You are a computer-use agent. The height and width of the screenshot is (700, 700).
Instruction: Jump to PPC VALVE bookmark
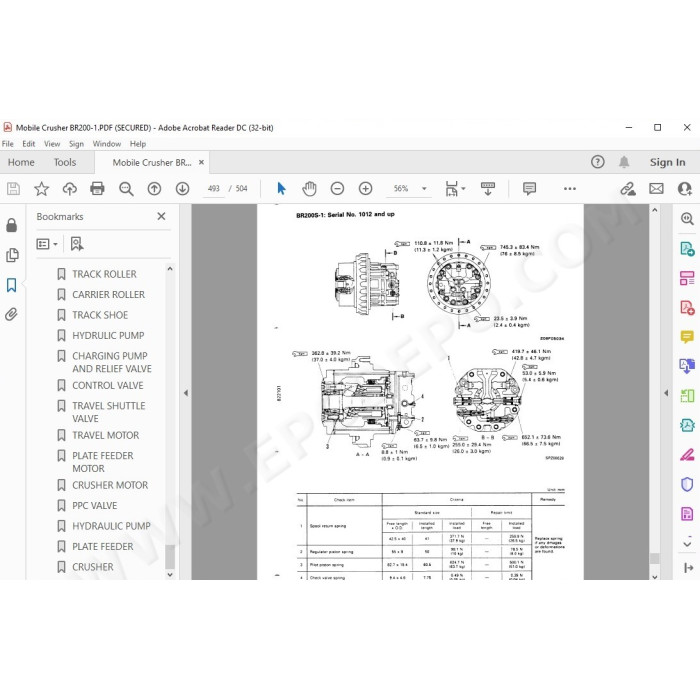click(x=95, y=506)
